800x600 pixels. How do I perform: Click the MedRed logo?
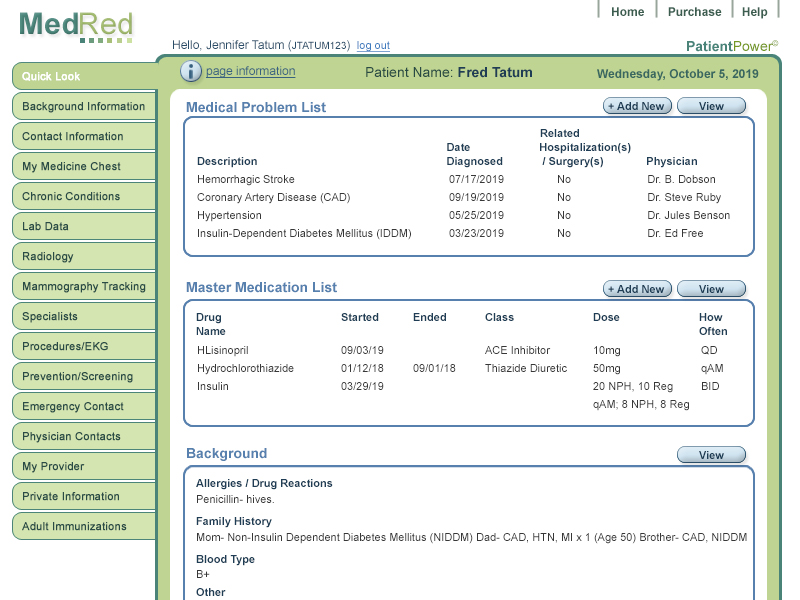[76, 27]
